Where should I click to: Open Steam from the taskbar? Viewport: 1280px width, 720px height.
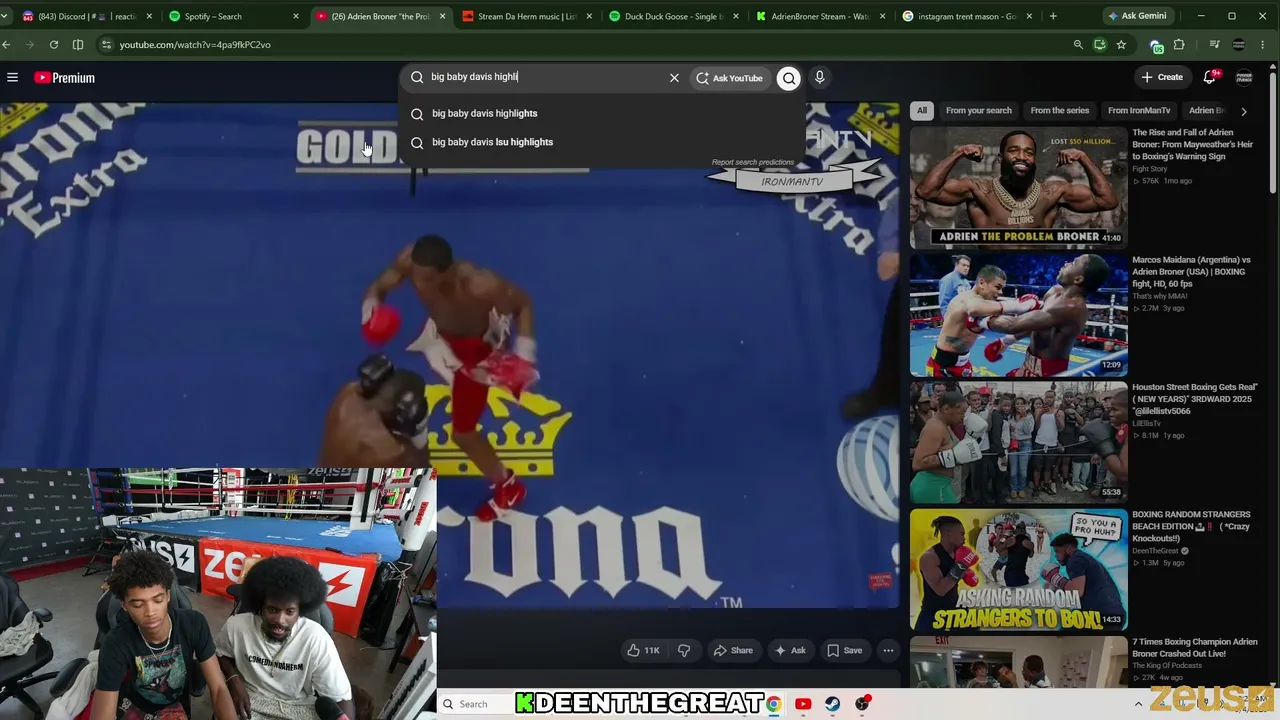[x=832, y=704]
